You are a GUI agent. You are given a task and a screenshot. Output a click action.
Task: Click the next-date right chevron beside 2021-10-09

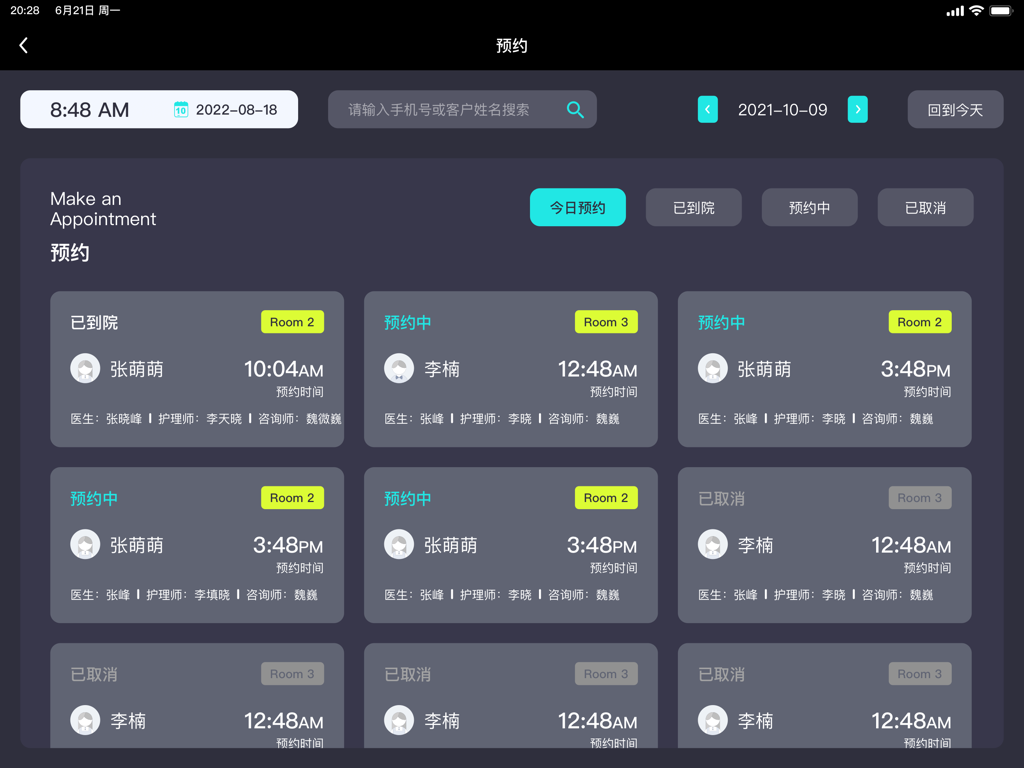tap(858, 109)
